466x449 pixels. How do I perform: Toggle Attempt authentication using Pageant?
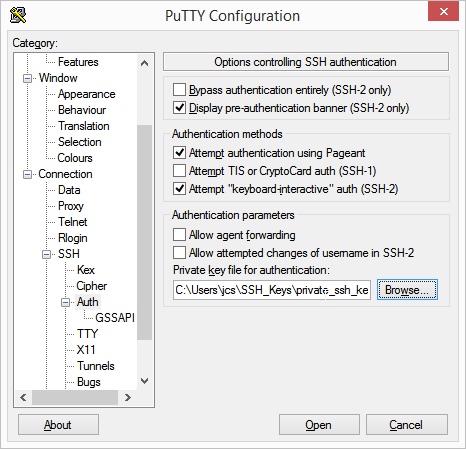(179, 153)
